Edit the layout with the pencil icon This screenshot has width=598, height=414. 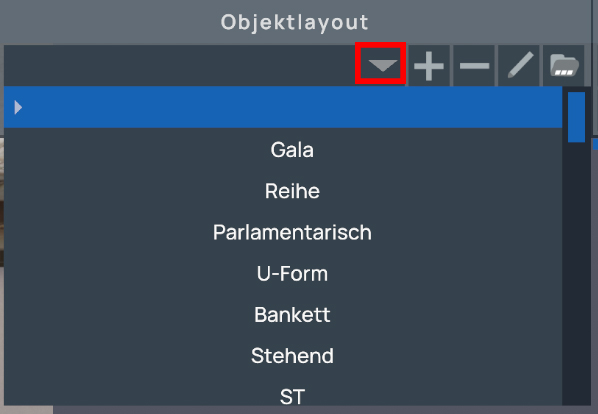tap(519, 66)
